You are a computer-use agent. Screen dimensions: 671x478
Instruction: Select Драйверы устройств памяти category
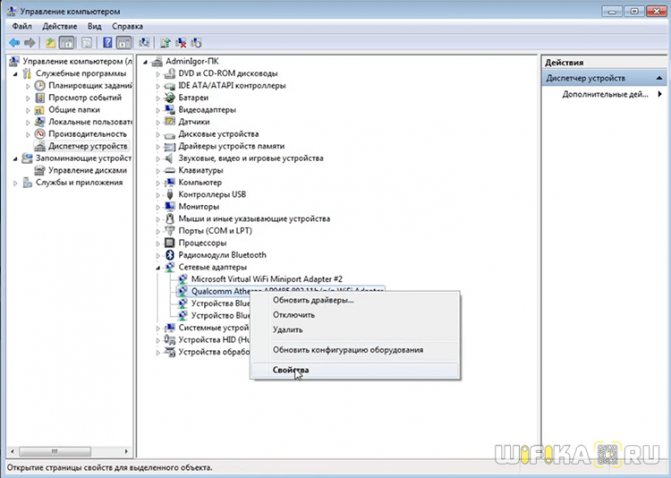232,146
